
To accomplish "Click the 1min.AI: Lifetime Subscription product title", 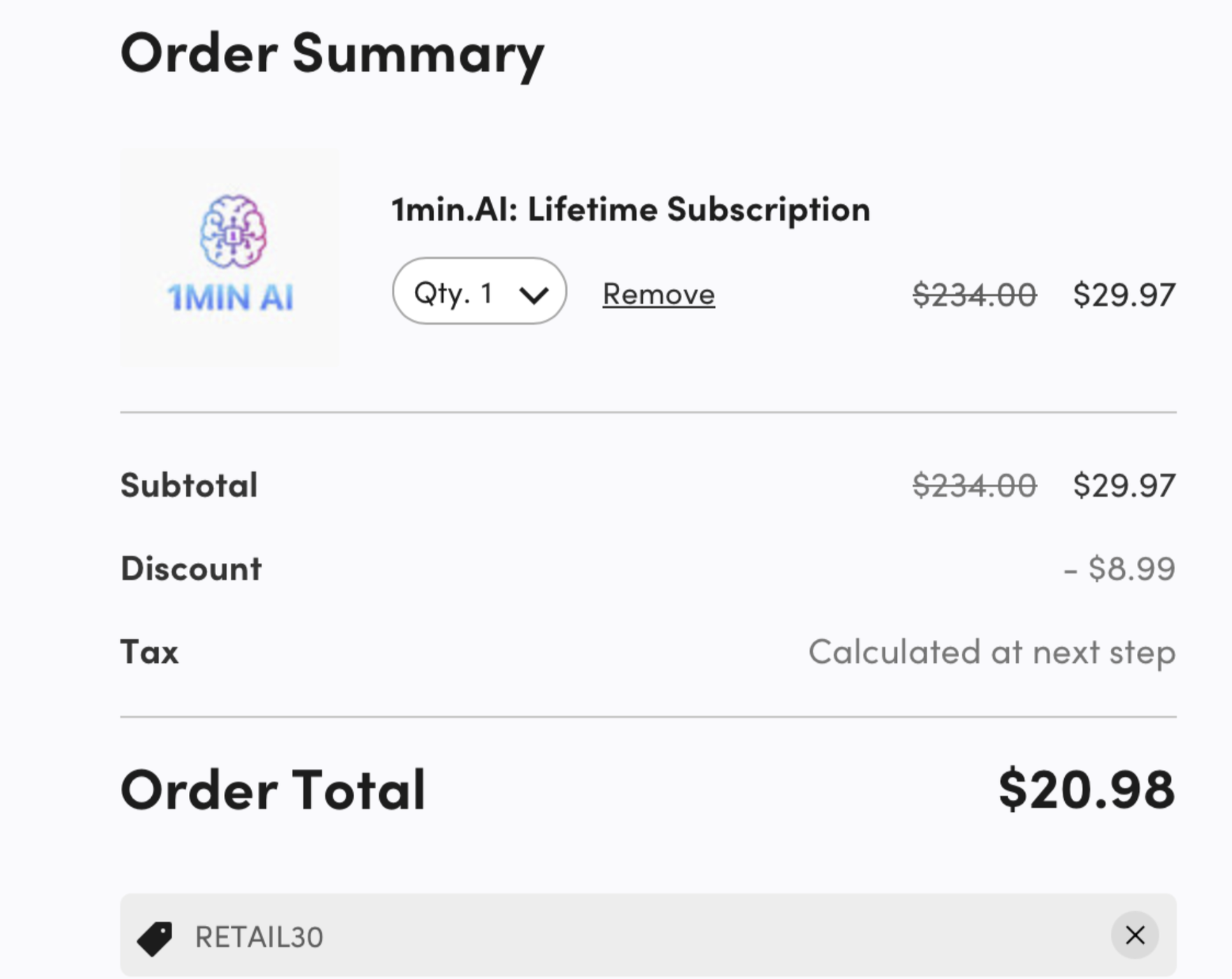I will [x=630, y=209].
